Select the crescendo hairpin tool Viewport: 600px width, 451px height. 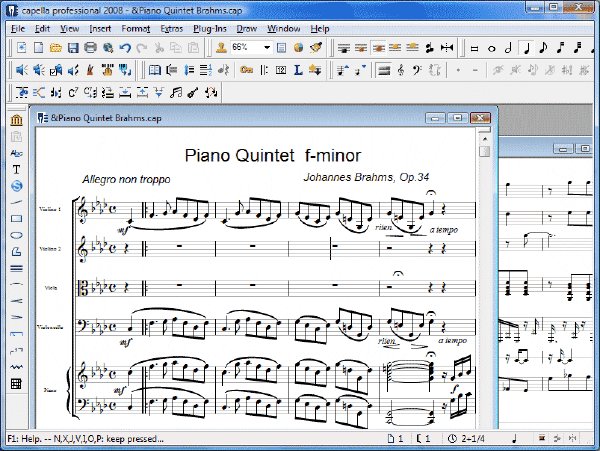[16, 301]
